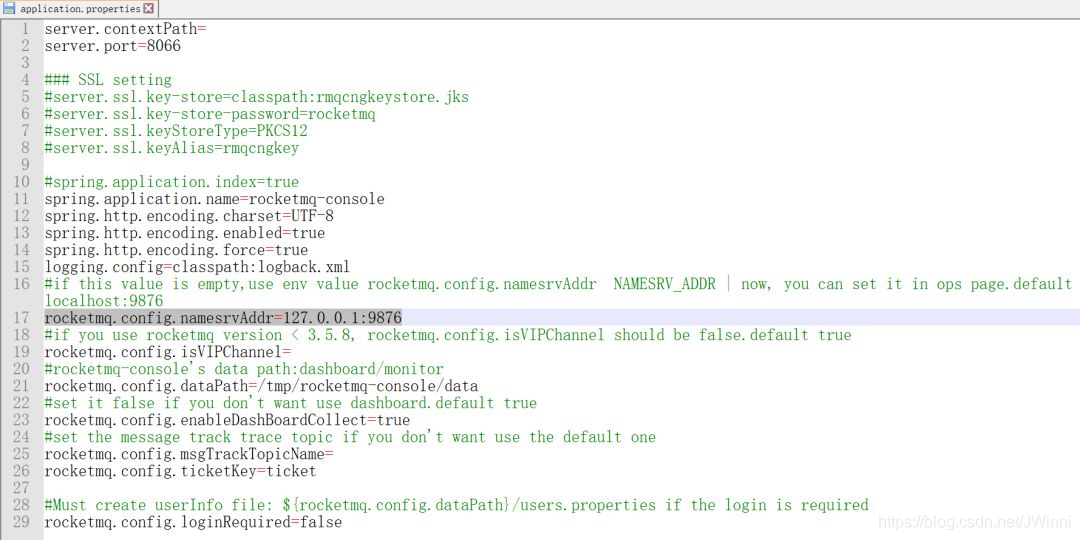1080x540 pixels.
Task: Click the rocketmq.config.msgTrackTopicName= line
Action: [x=189, y=454]
